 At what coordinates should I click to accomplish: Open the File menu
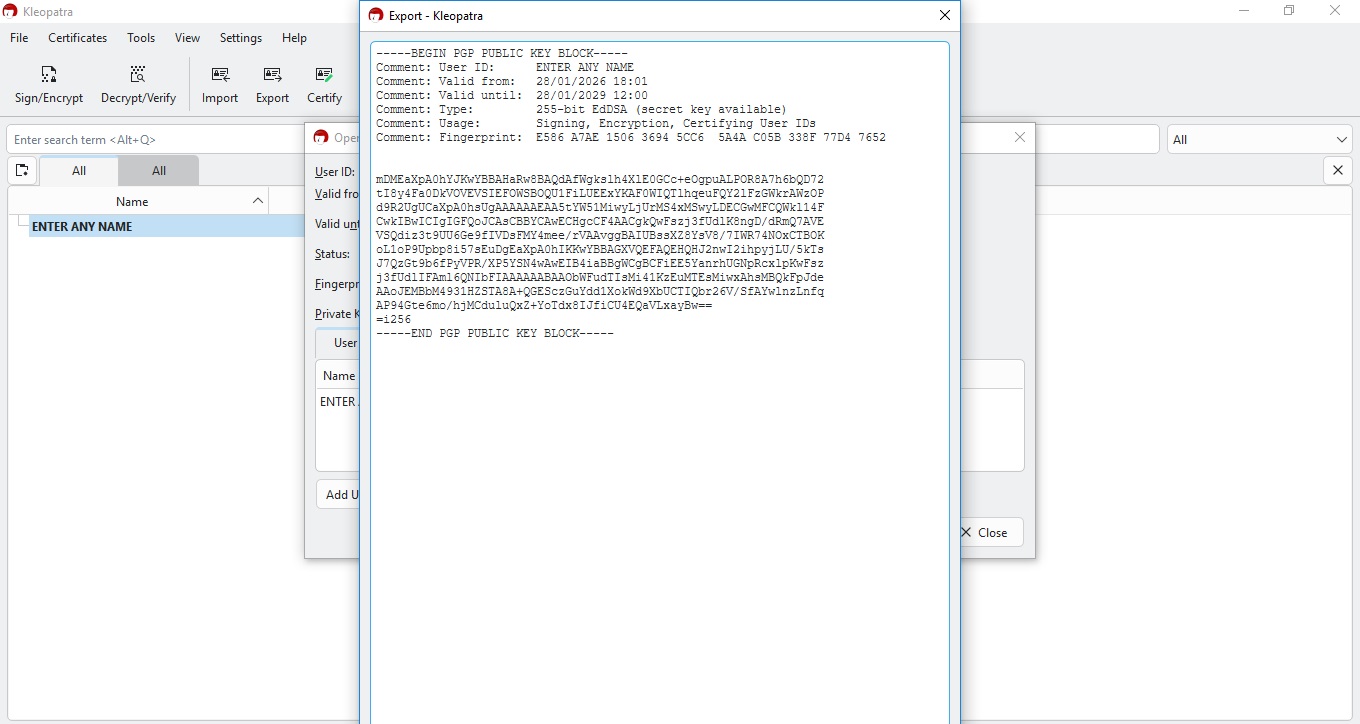[x=19, y=38]
